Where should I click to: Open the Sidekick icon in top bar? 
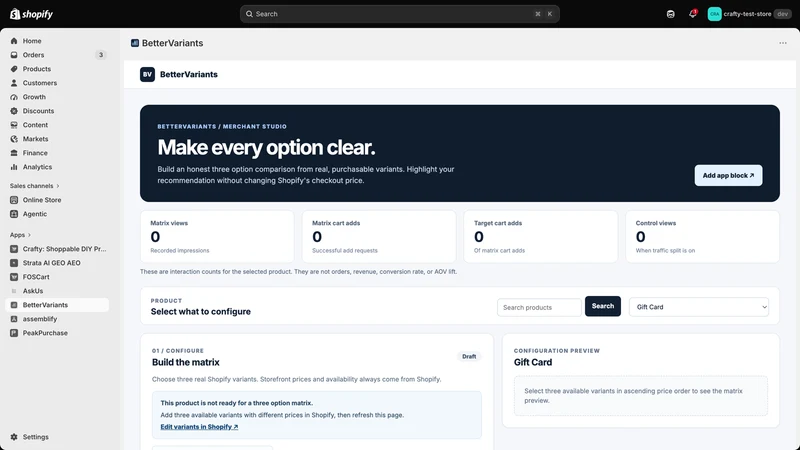pyautogui.click(x=670, y=14)
